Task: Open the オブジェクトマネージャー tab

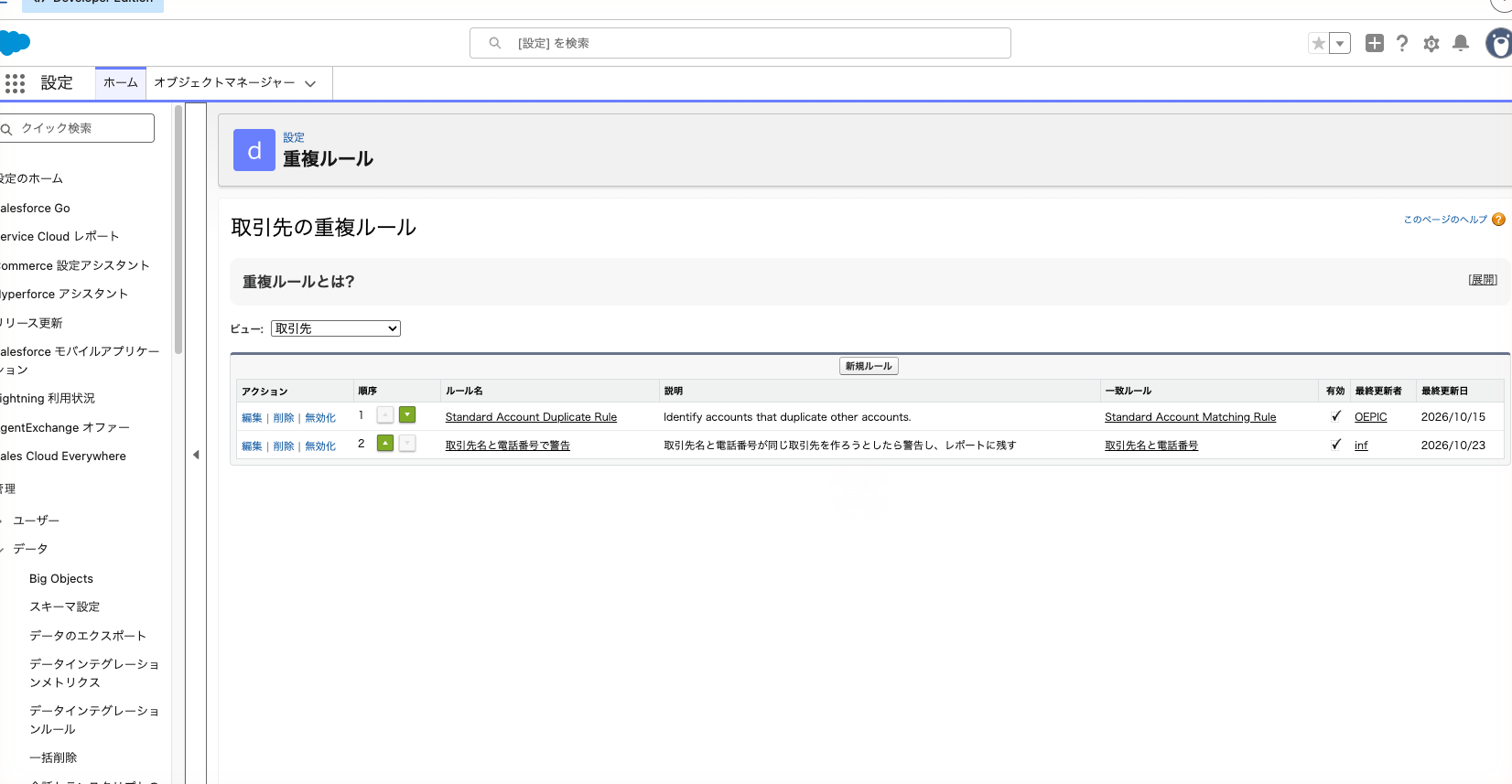Action: click(x=224, y=82)
